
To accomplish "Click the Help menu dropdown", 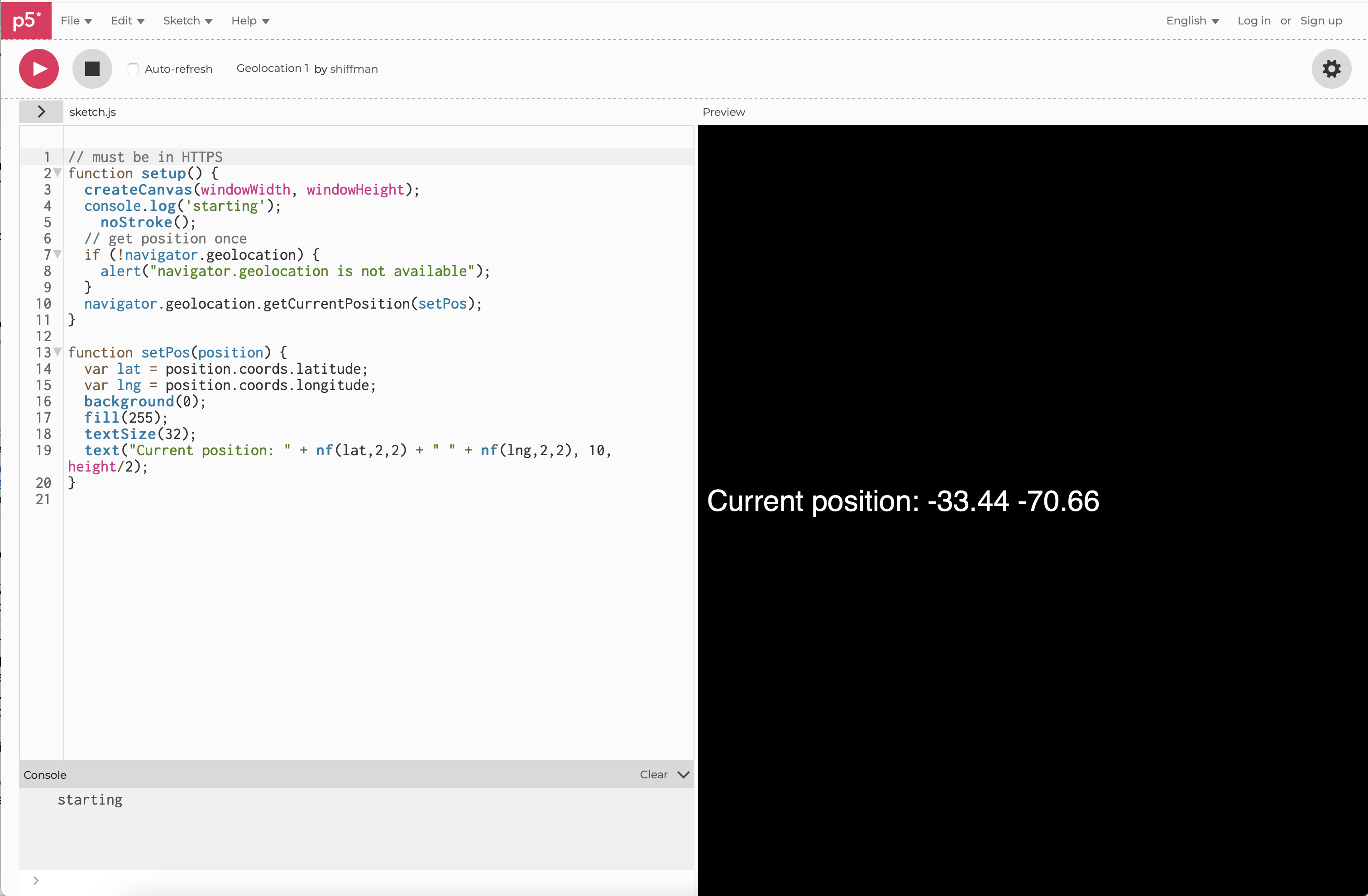I will [x=249, y=20].
